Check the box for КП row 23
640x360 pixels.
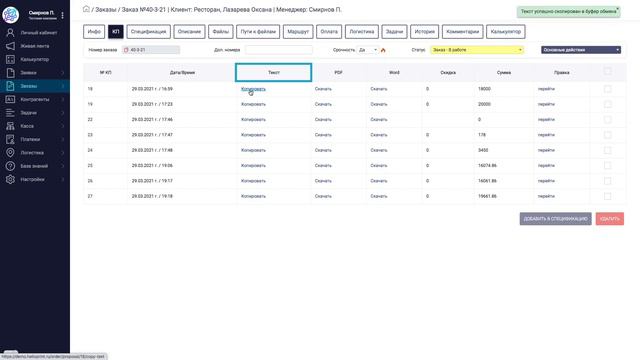(607, 135)
